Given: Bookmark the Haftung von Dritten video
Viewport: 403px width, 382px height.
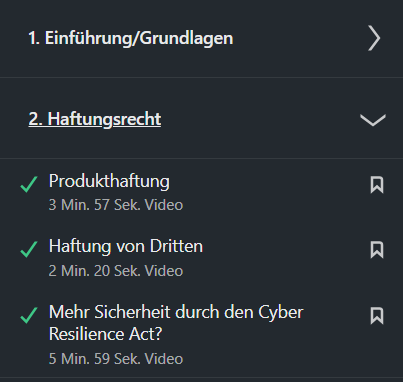Looking at the screenshot, I should click(377, 250).
